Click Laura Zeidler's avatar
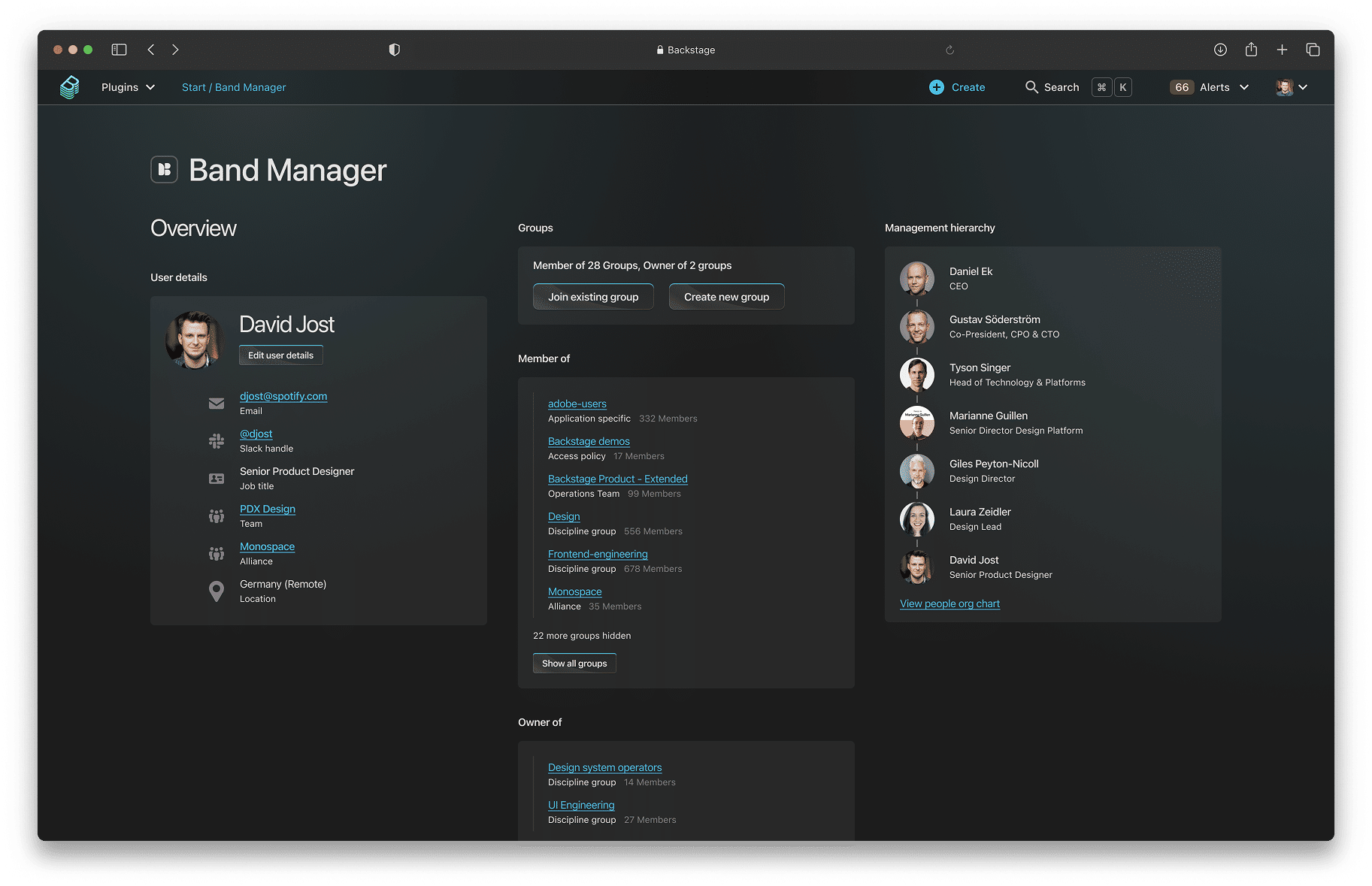 click(917, 519)
